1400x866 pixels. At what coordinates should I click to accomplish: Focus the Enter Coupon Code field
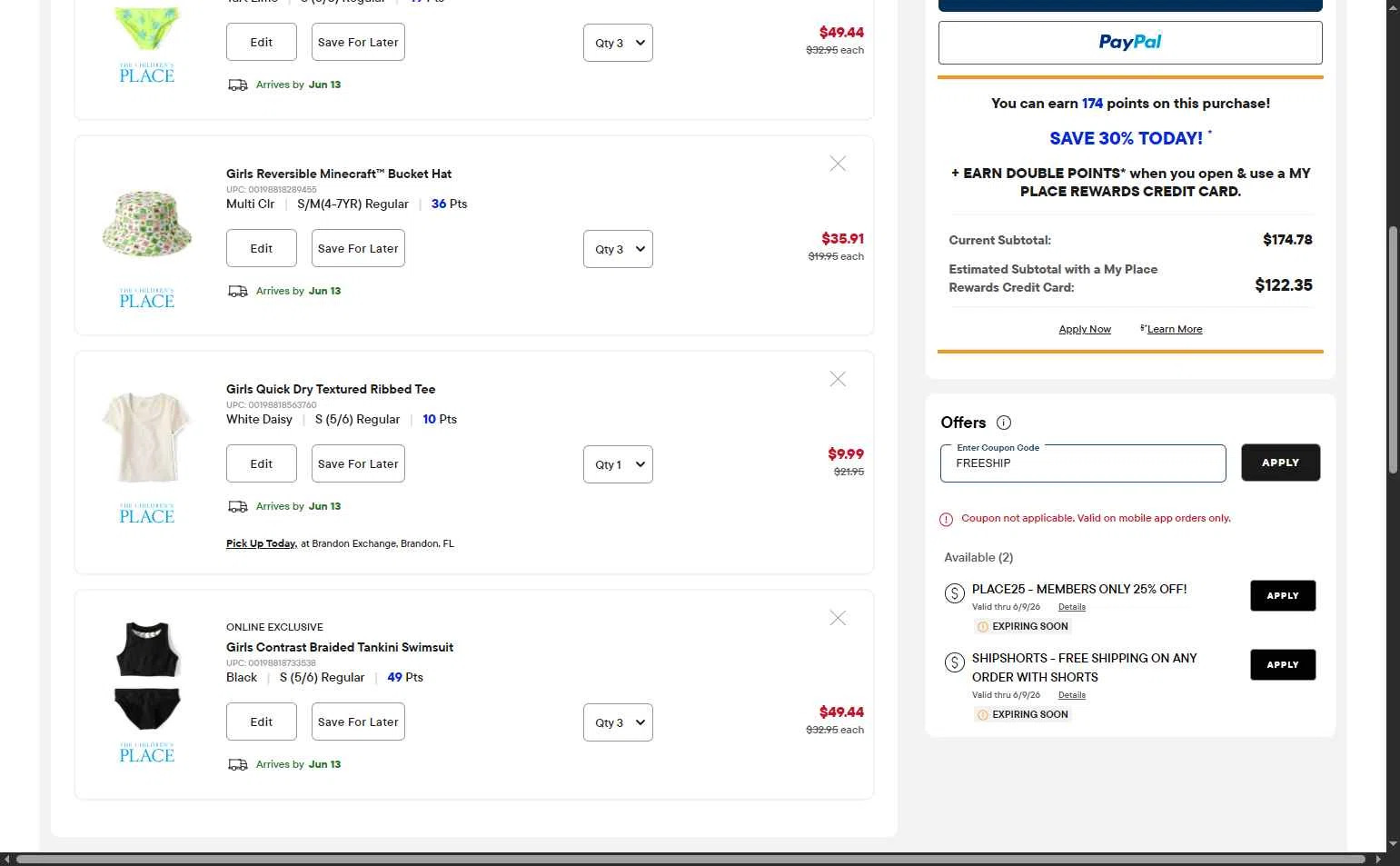coord(1083,463)
